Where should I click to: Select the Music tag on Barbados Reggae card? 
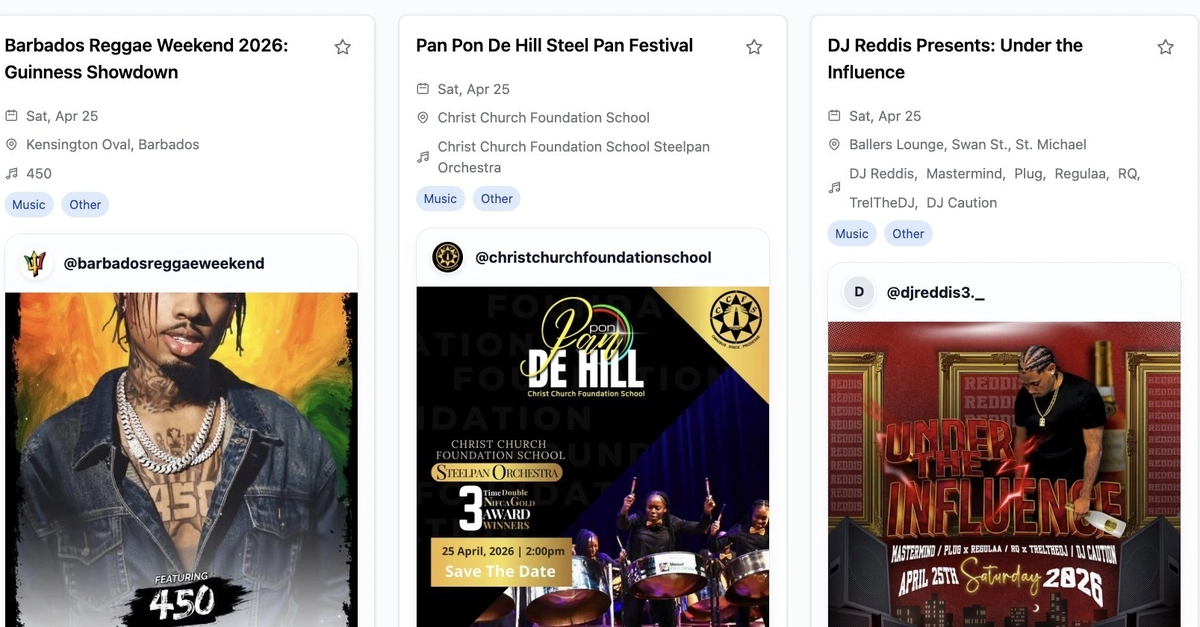(29, 205)
